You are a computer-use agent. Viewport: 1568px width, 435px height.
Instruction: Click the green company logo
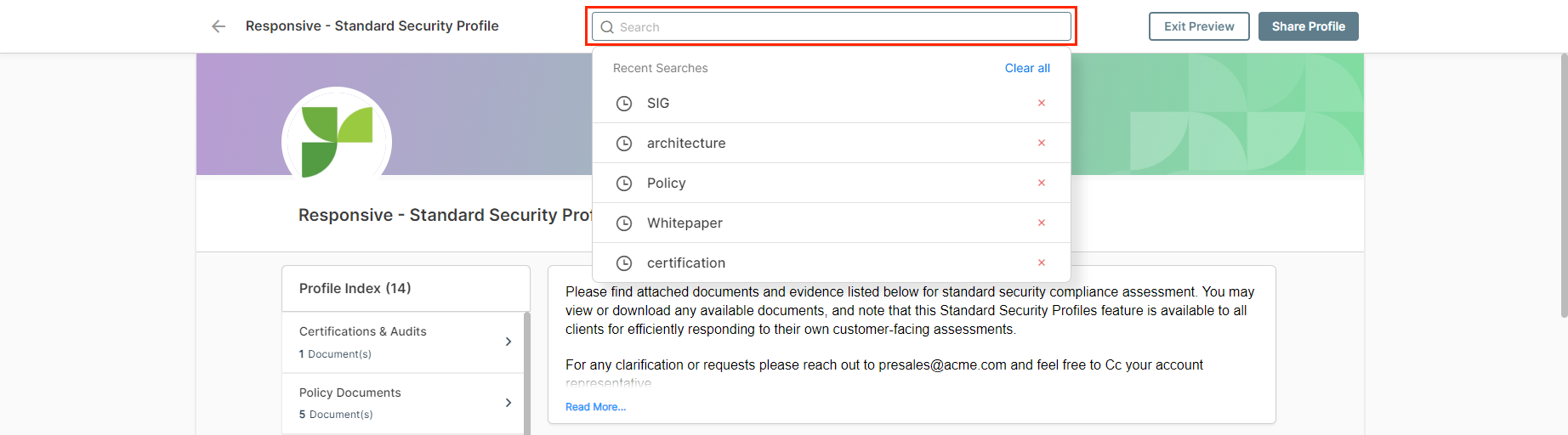pyautogui.click(x=337, y=141)
